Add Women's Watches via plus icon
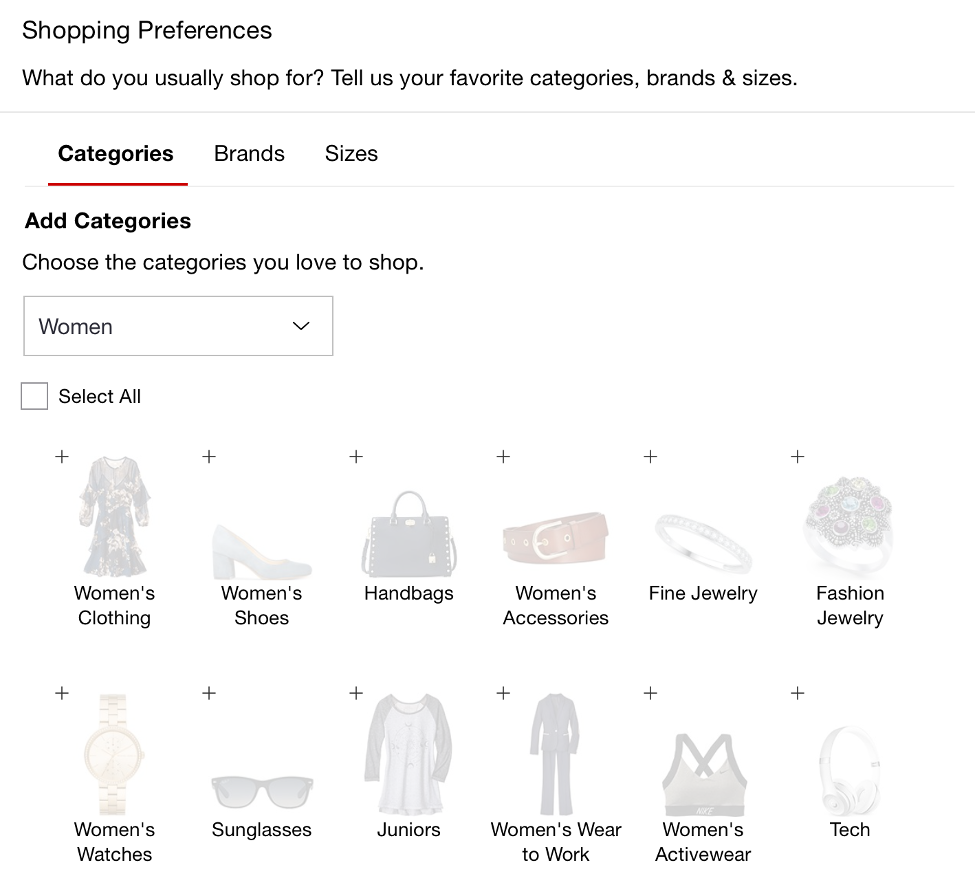Image resolution: width=977 pixels, height=887 pixels. click(62, 692)
